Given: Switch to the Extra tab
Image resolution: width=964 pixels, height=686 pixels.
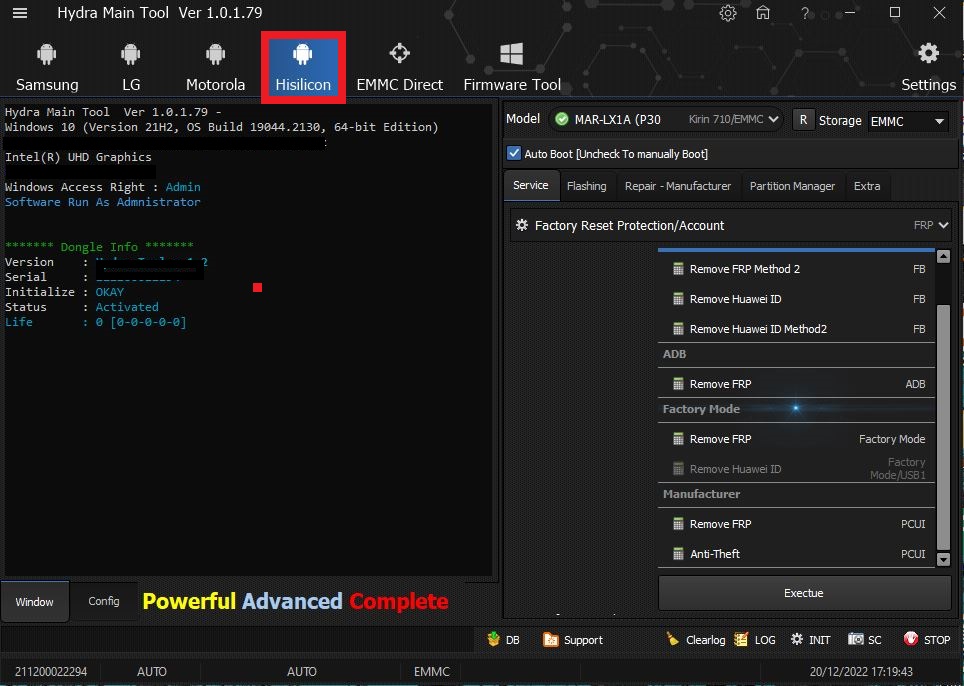Looking at the screenshot, I should (867, 186).
